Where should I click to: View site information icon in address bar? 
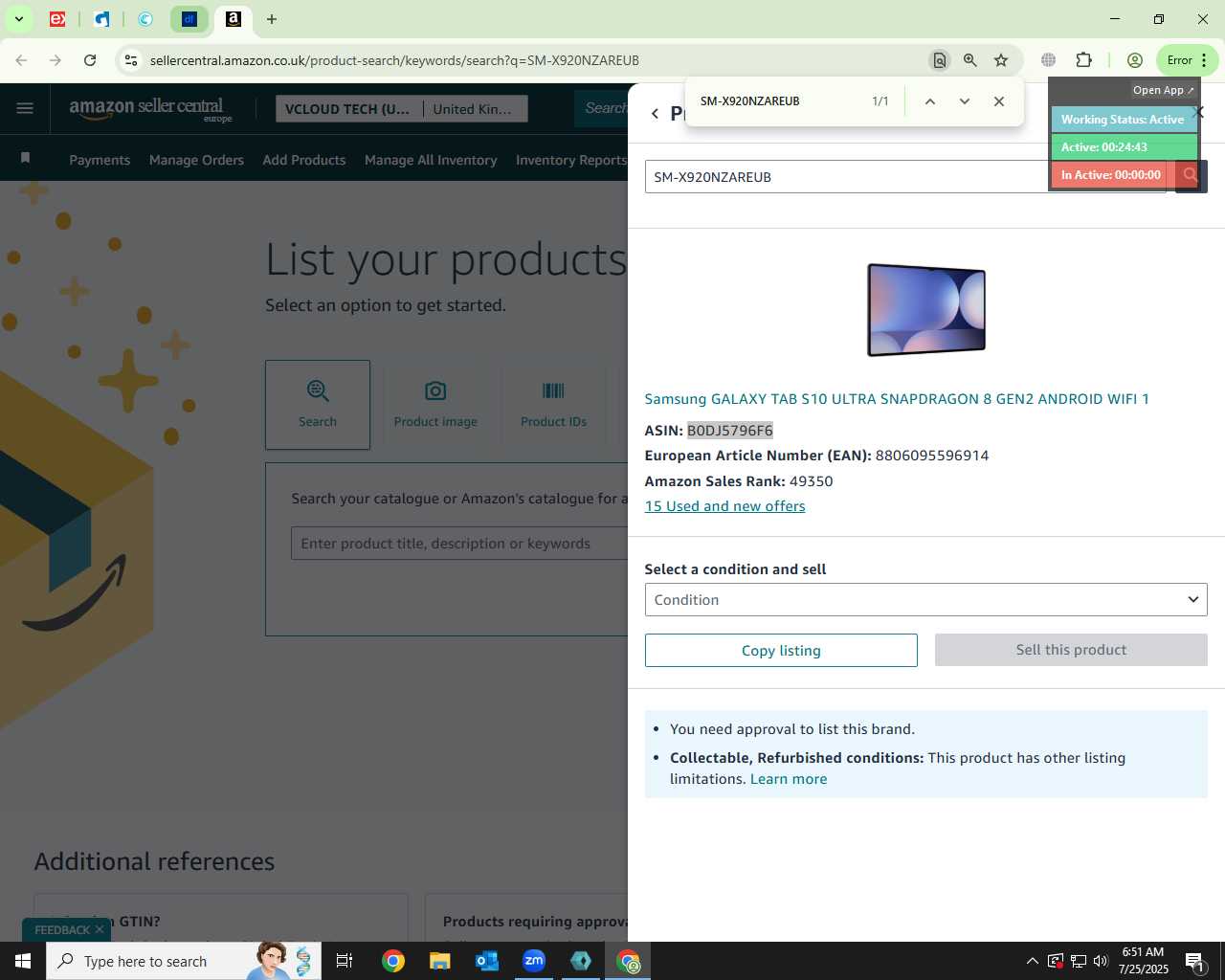click(x=131, y=59)
